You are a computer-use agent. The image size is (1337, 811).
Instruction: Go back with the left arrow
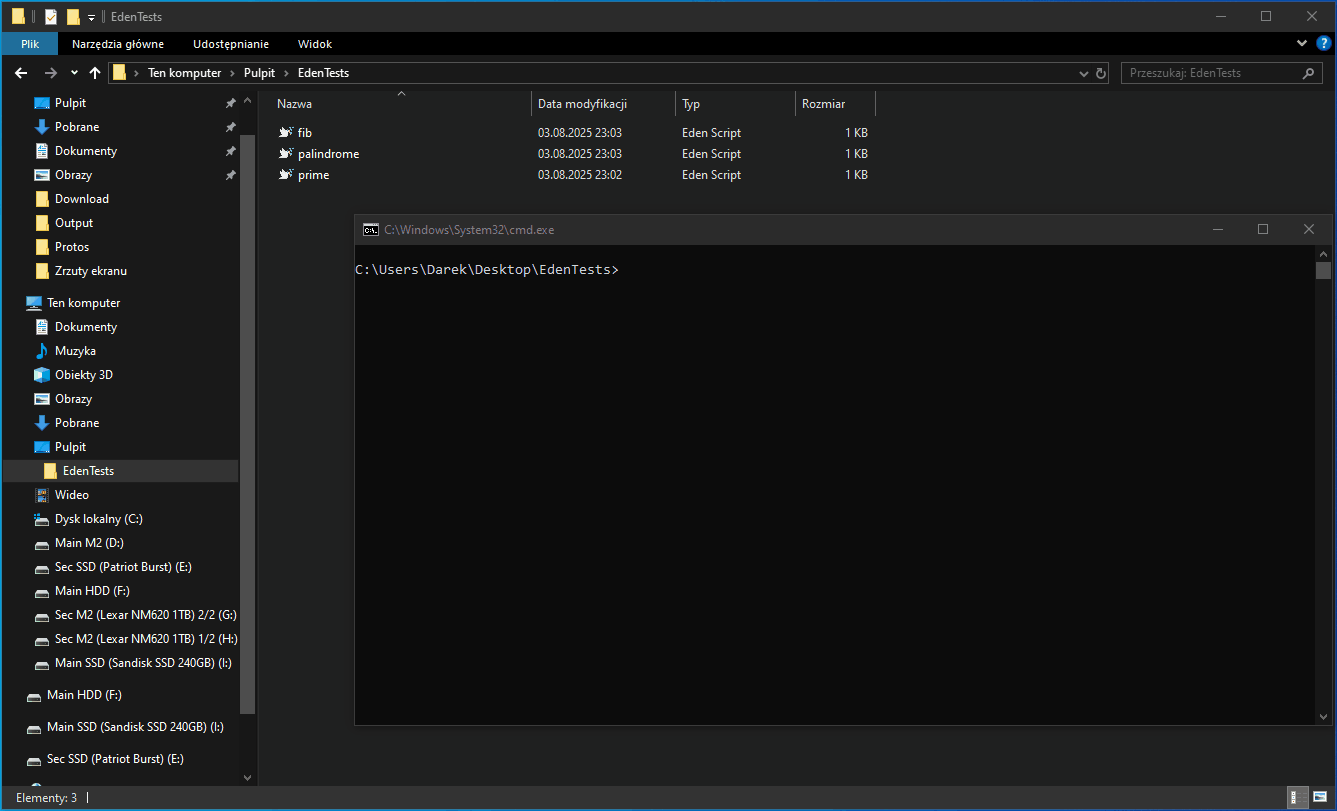coord(21,73)
